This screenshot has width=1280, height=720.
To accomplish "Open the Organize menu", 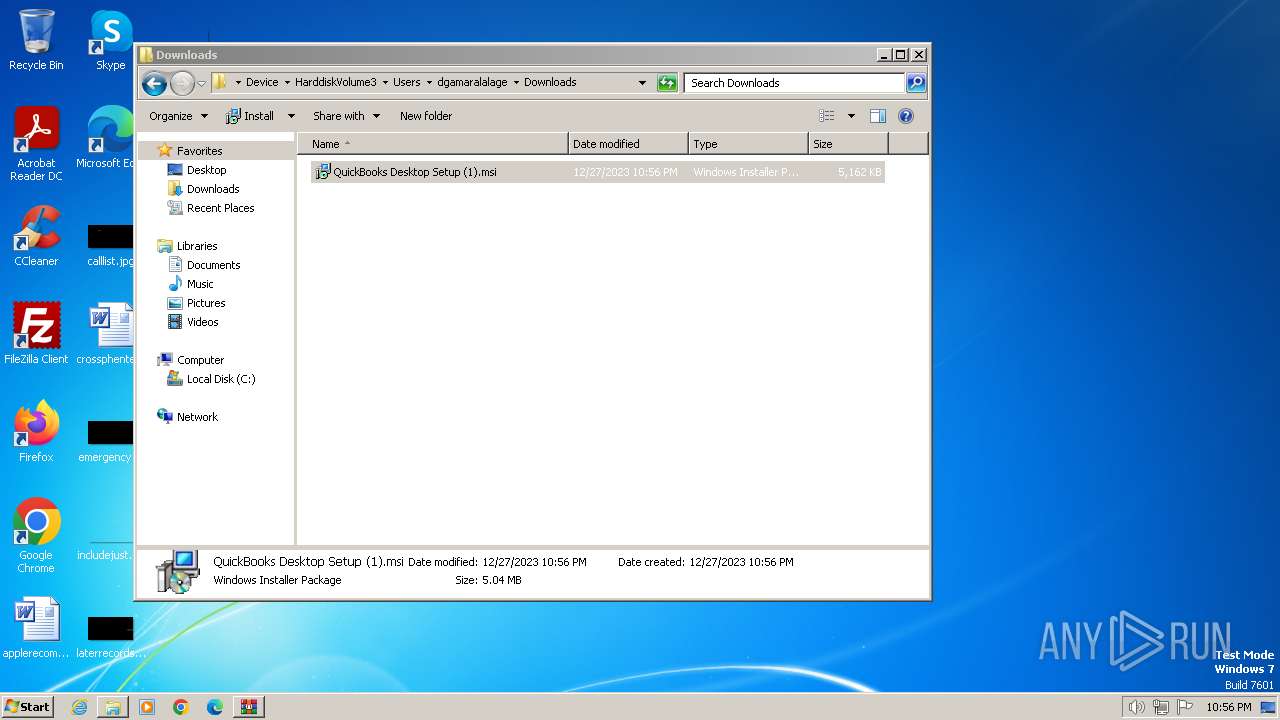I will point(178,116).
